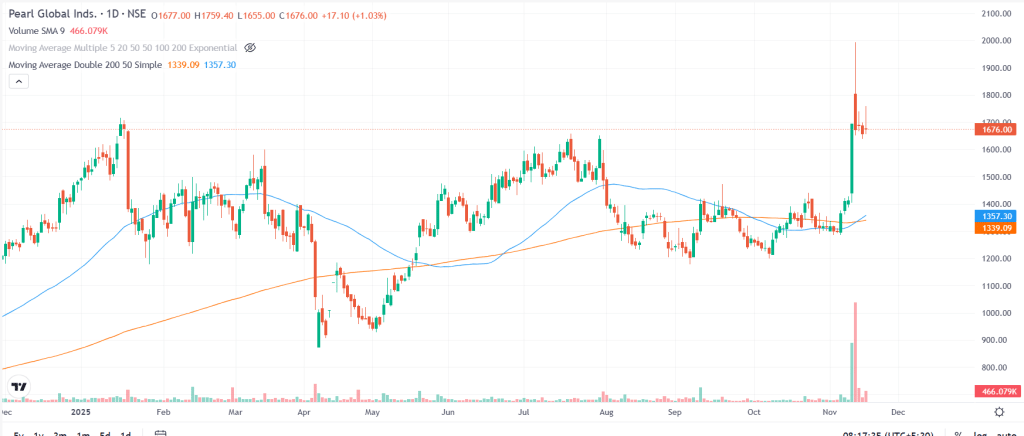Collapse the indicator legend with the chevron button
This screenshot has height=436, width=1024.
coord(18,82)
